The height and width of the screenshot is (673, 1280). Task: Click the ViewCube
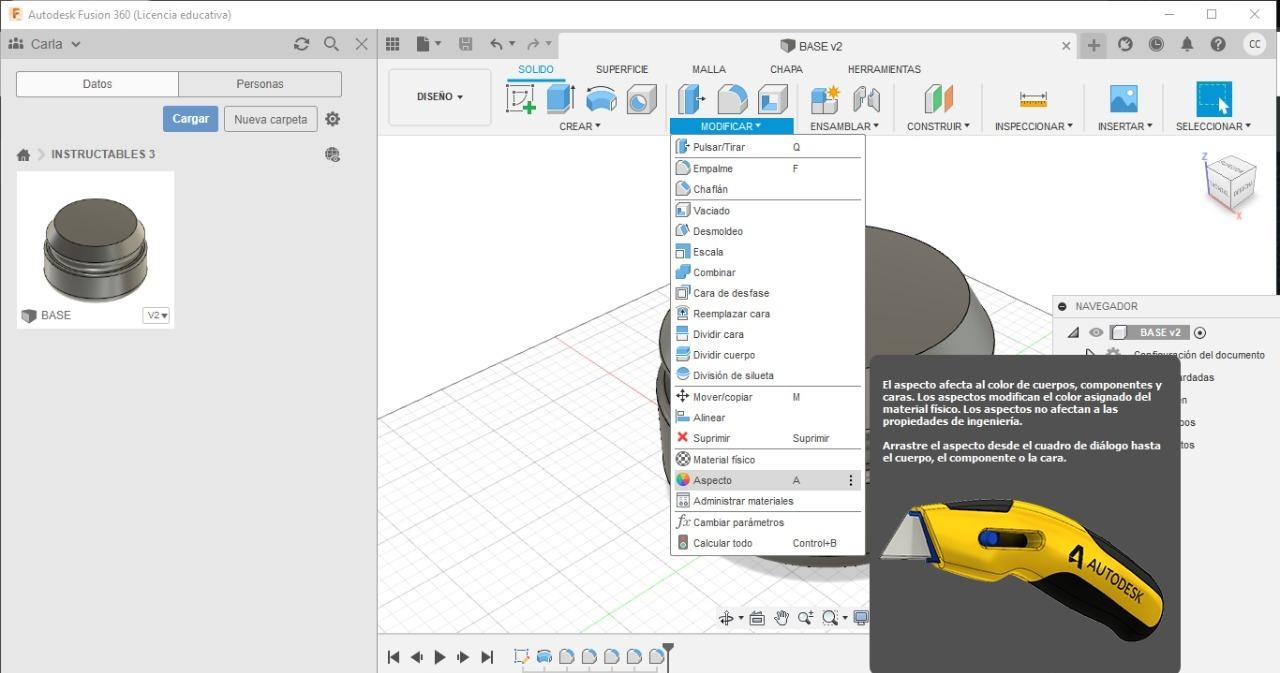click(1230, 186)
